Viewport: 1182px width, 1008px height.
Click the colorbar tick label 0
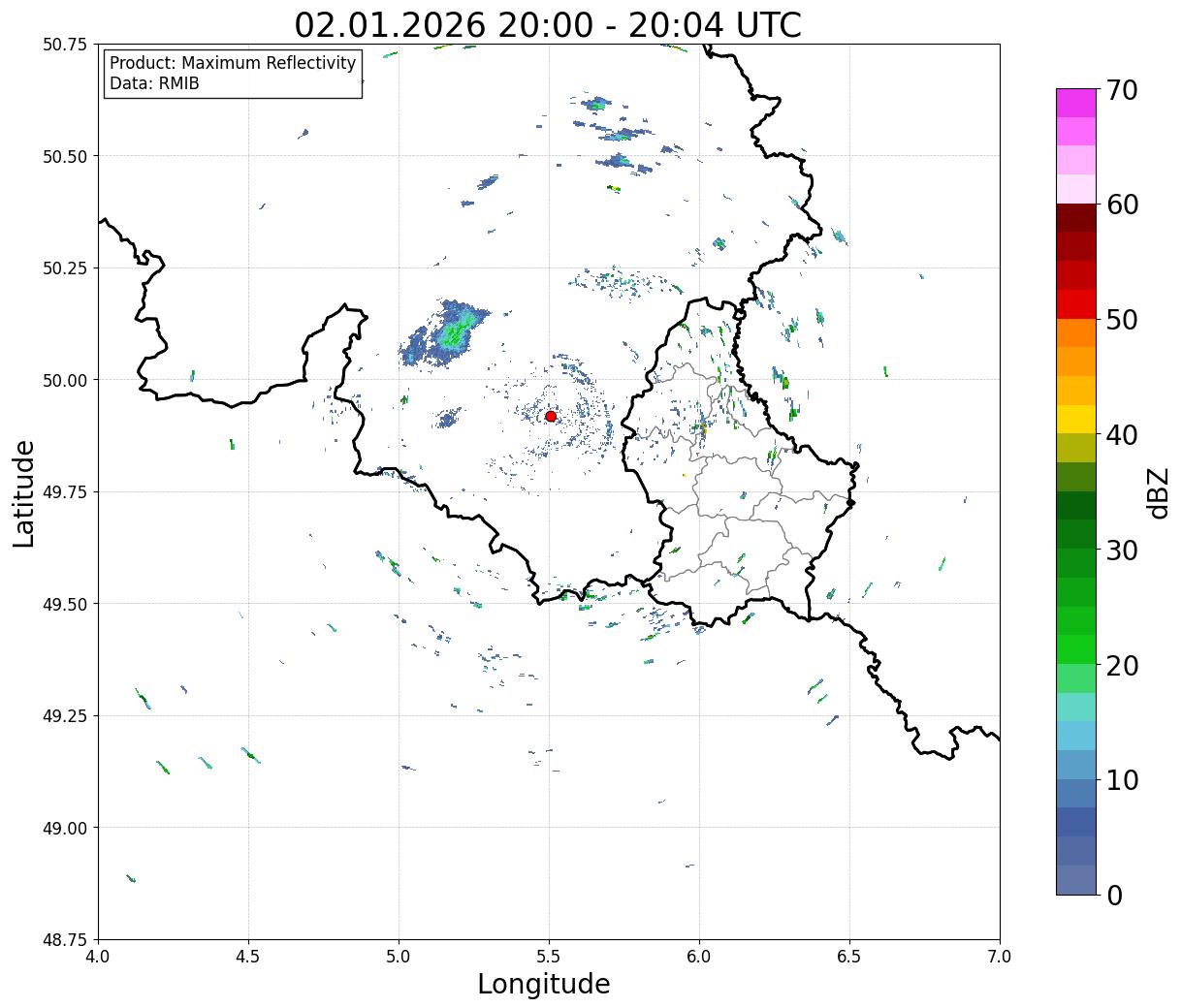click(x=1114, y=895)
